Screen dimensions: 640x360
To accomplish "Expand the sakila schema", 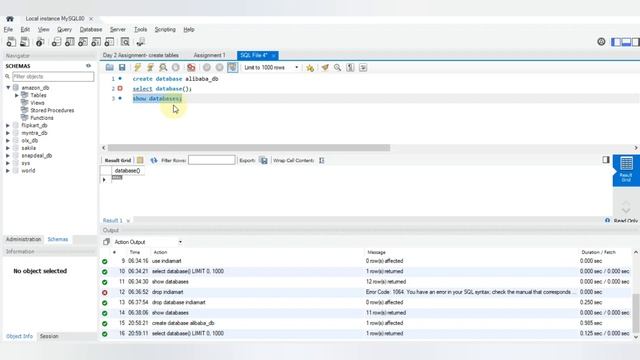I will click(x=8, y=148).
